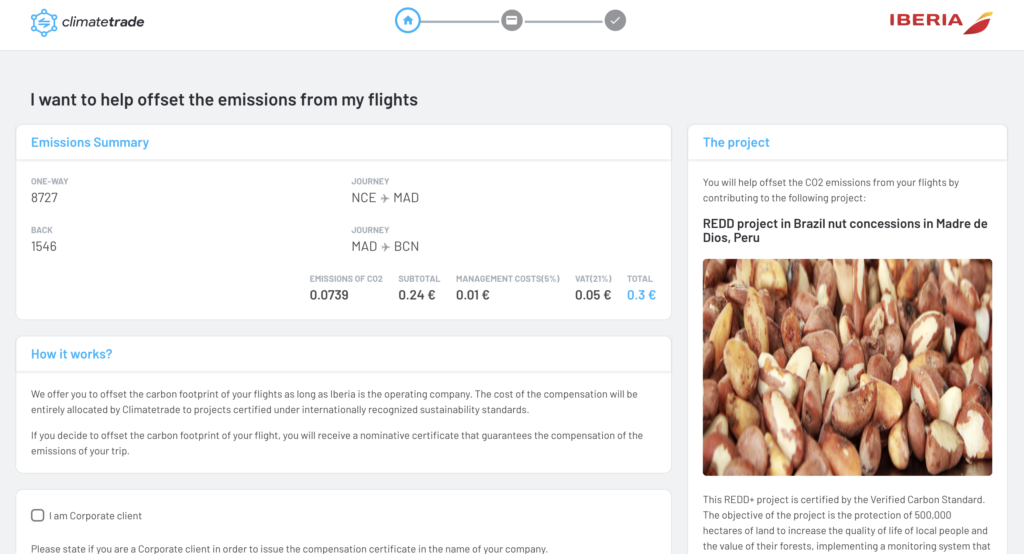Open The project panel header
This screenshot has width=1024, height=554.
tap(736, 142)
